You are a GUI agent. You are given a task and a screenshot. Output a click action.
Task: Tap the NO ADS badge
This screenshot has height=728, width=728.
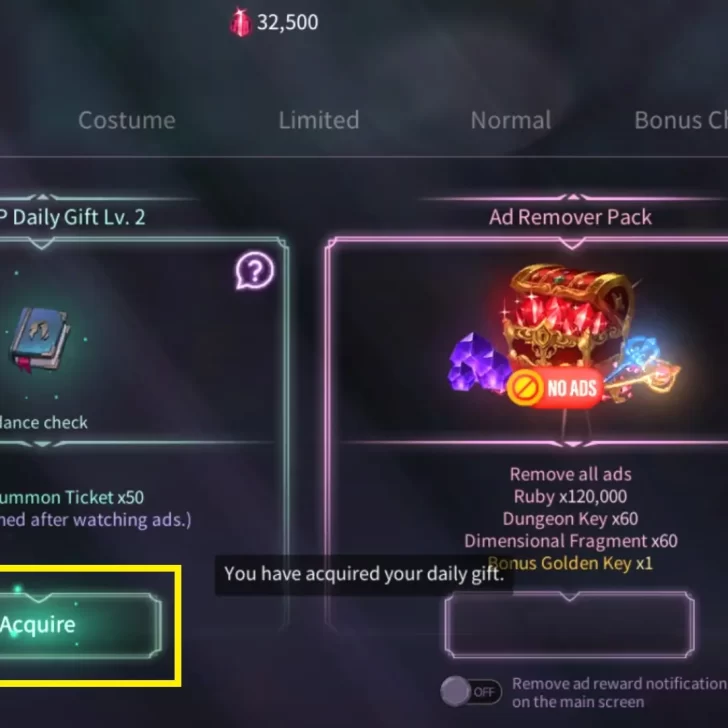[554, 388]
